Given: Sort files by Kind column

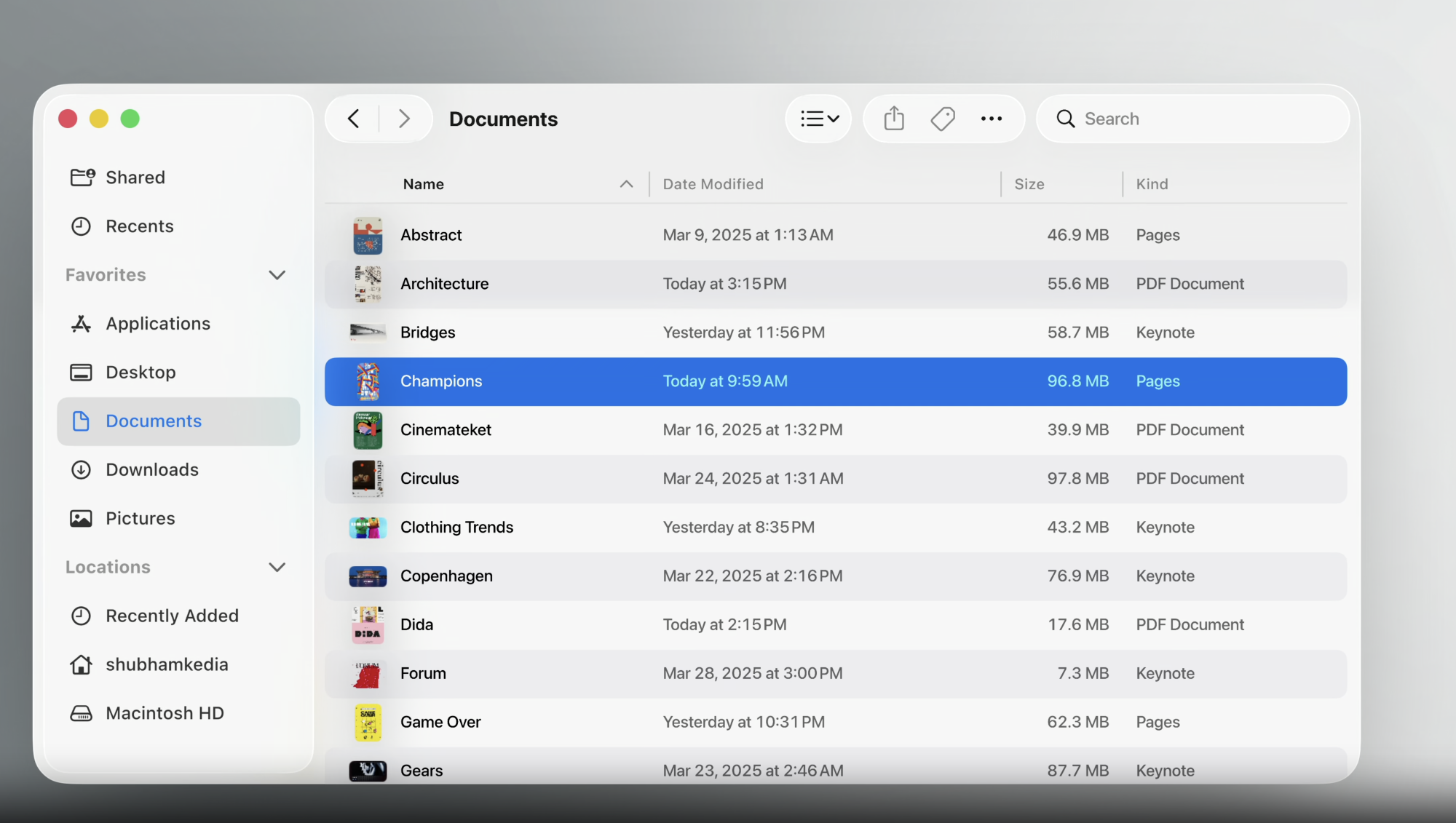Looking at the screenshot, I should [x=1152, y=184].
